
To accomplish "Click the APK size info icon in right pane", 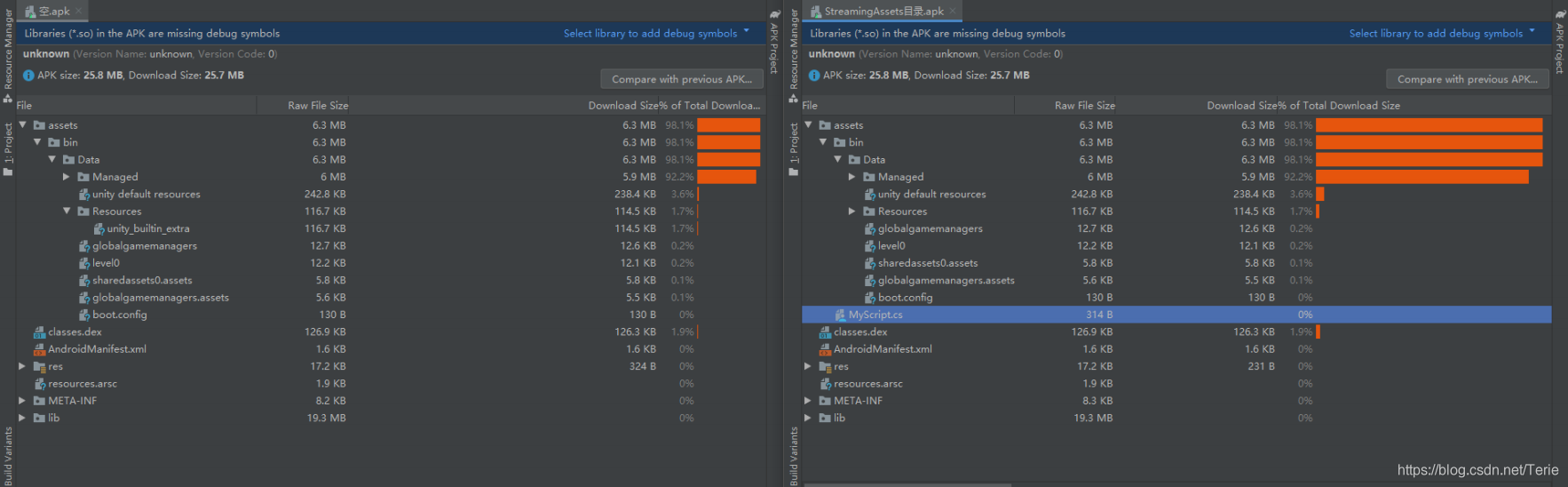I will click(814, 76).
